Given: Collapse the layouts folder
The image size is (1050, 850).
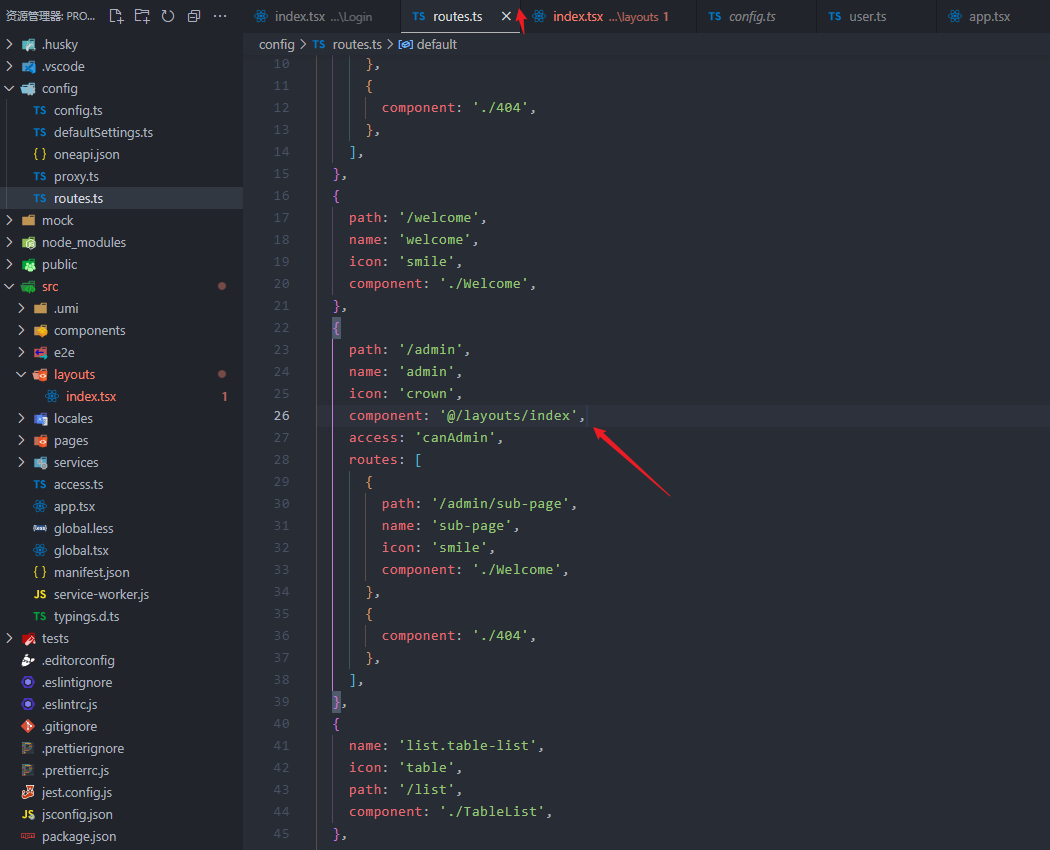Looking at the screenshot, I should coord(21,374).
